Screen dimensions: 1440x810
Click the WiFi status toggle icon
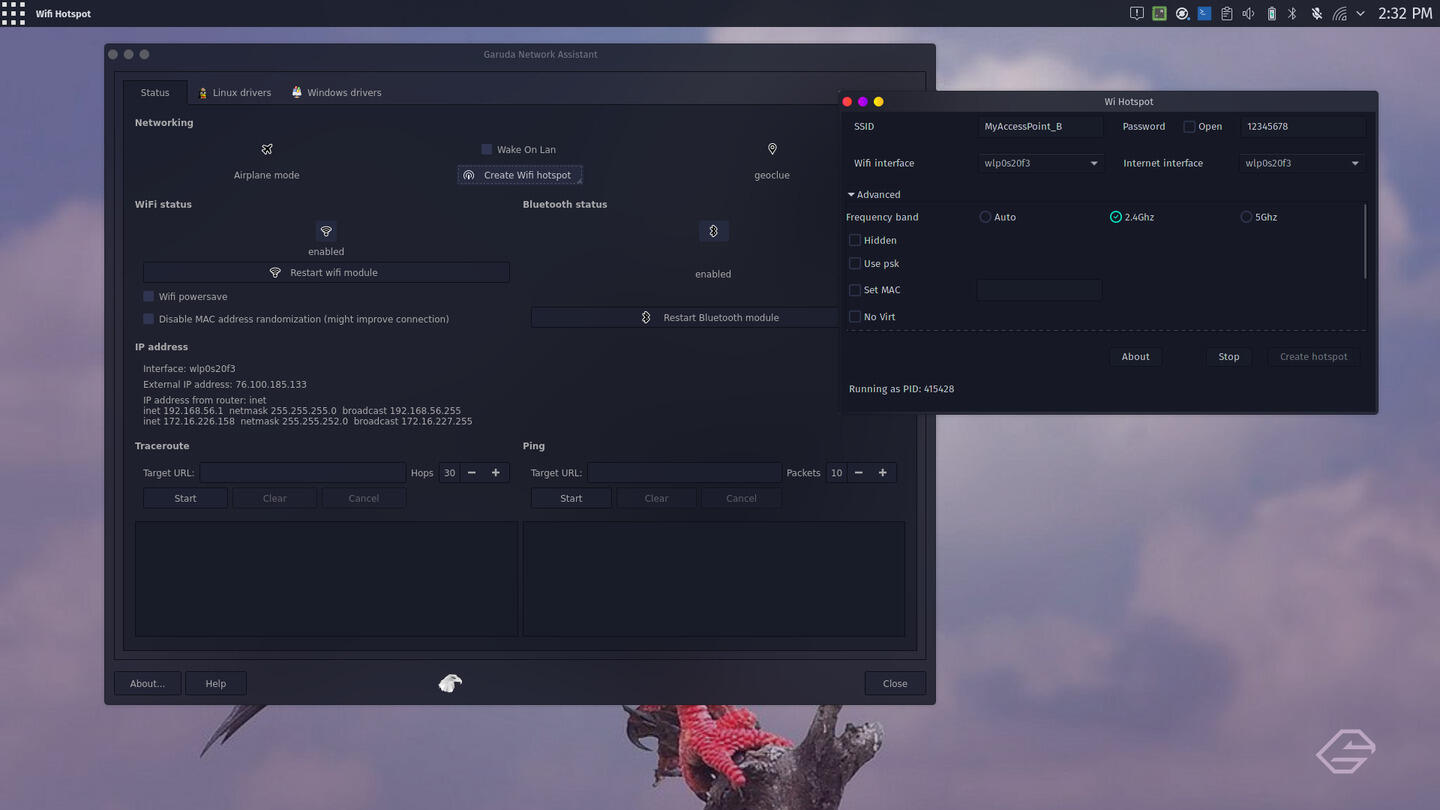[326, 231]
